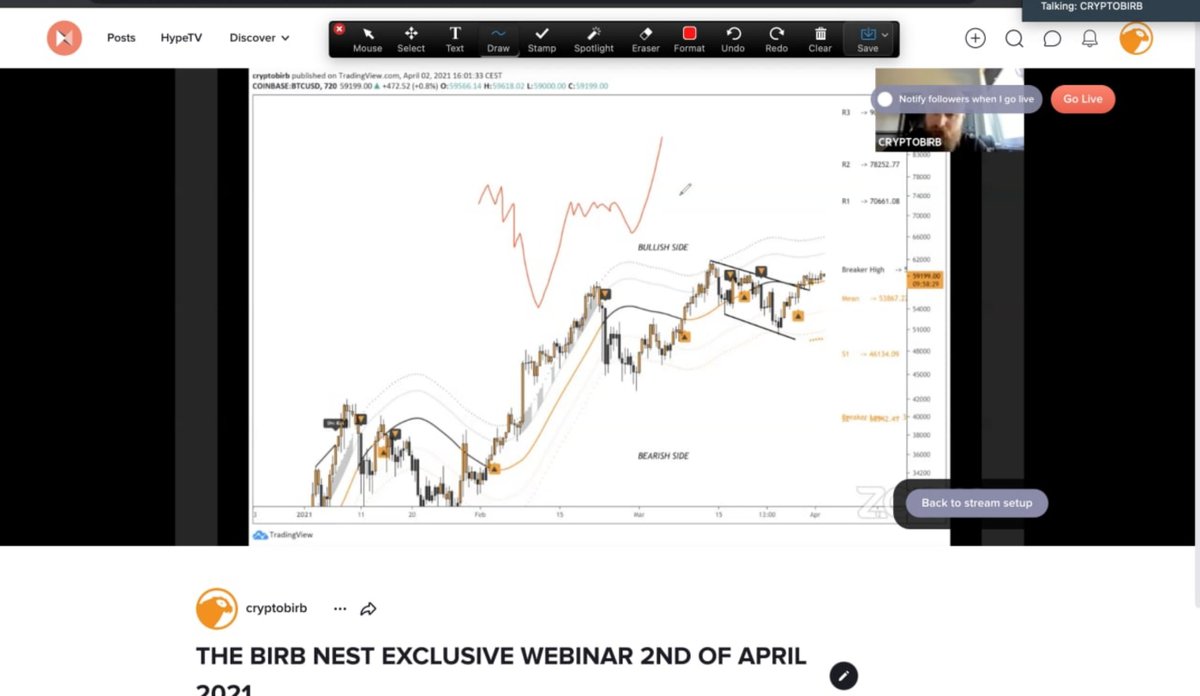
Task: Open the red Format color option
Action: [x=689, y=40]
